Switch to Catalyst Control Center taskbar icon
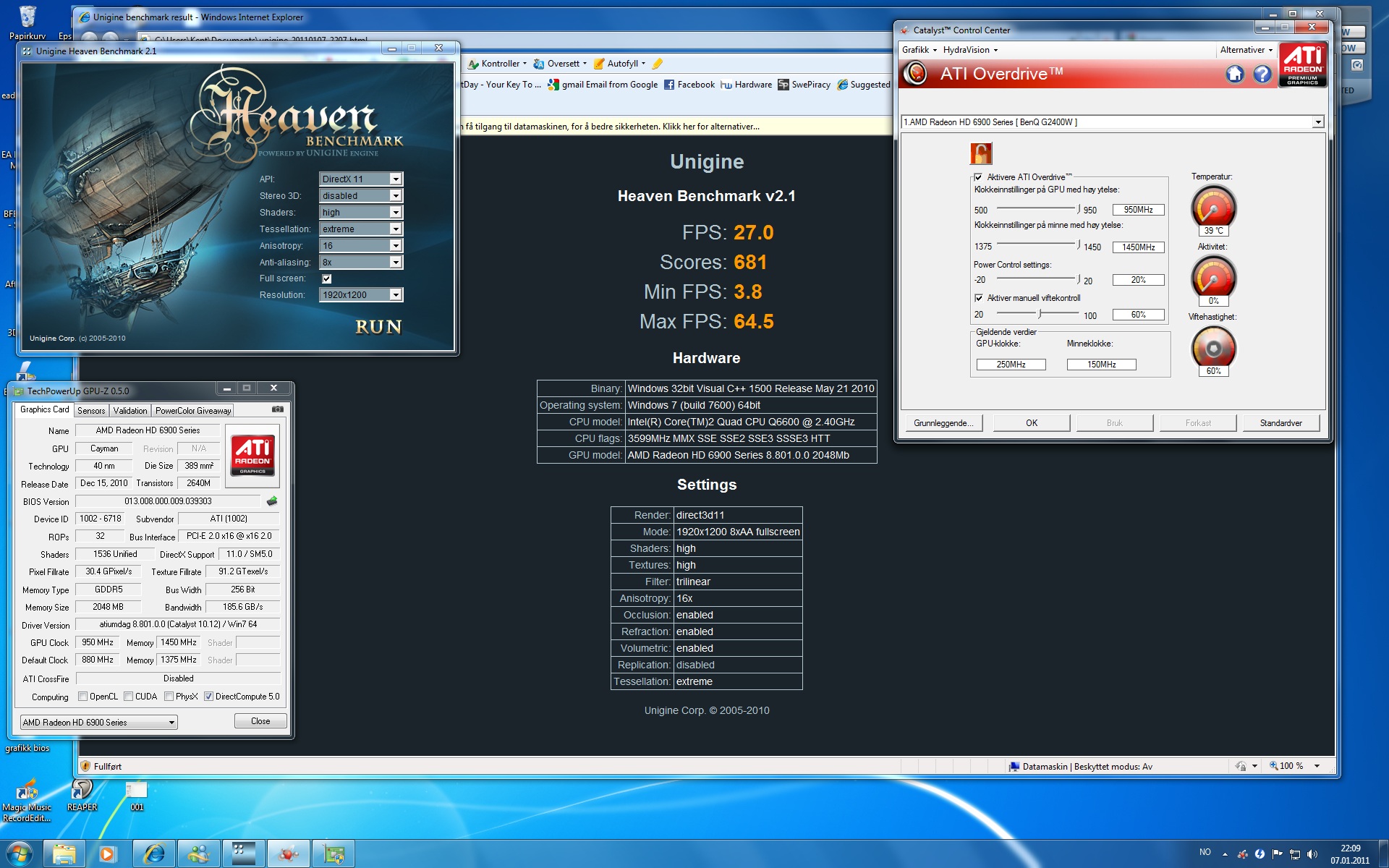 [289, 854]
